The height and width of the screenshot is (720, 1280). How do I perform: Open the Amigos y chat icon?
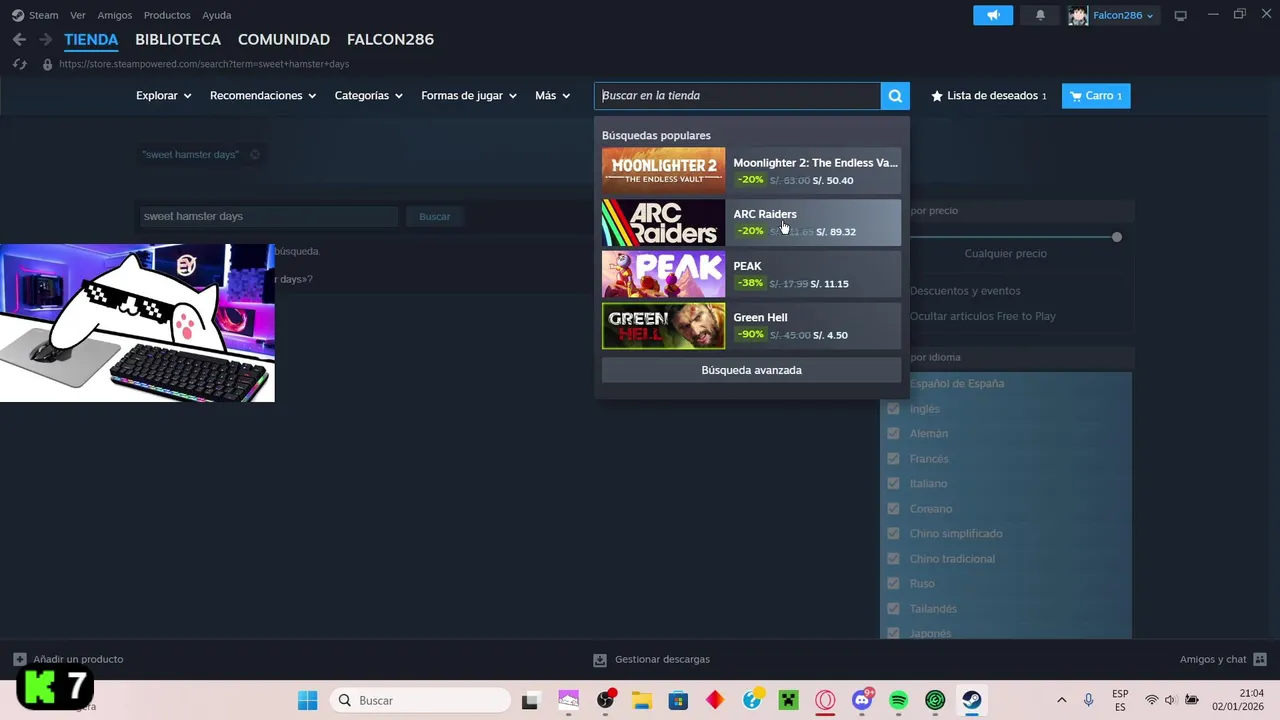click(x=1260, y=659)
